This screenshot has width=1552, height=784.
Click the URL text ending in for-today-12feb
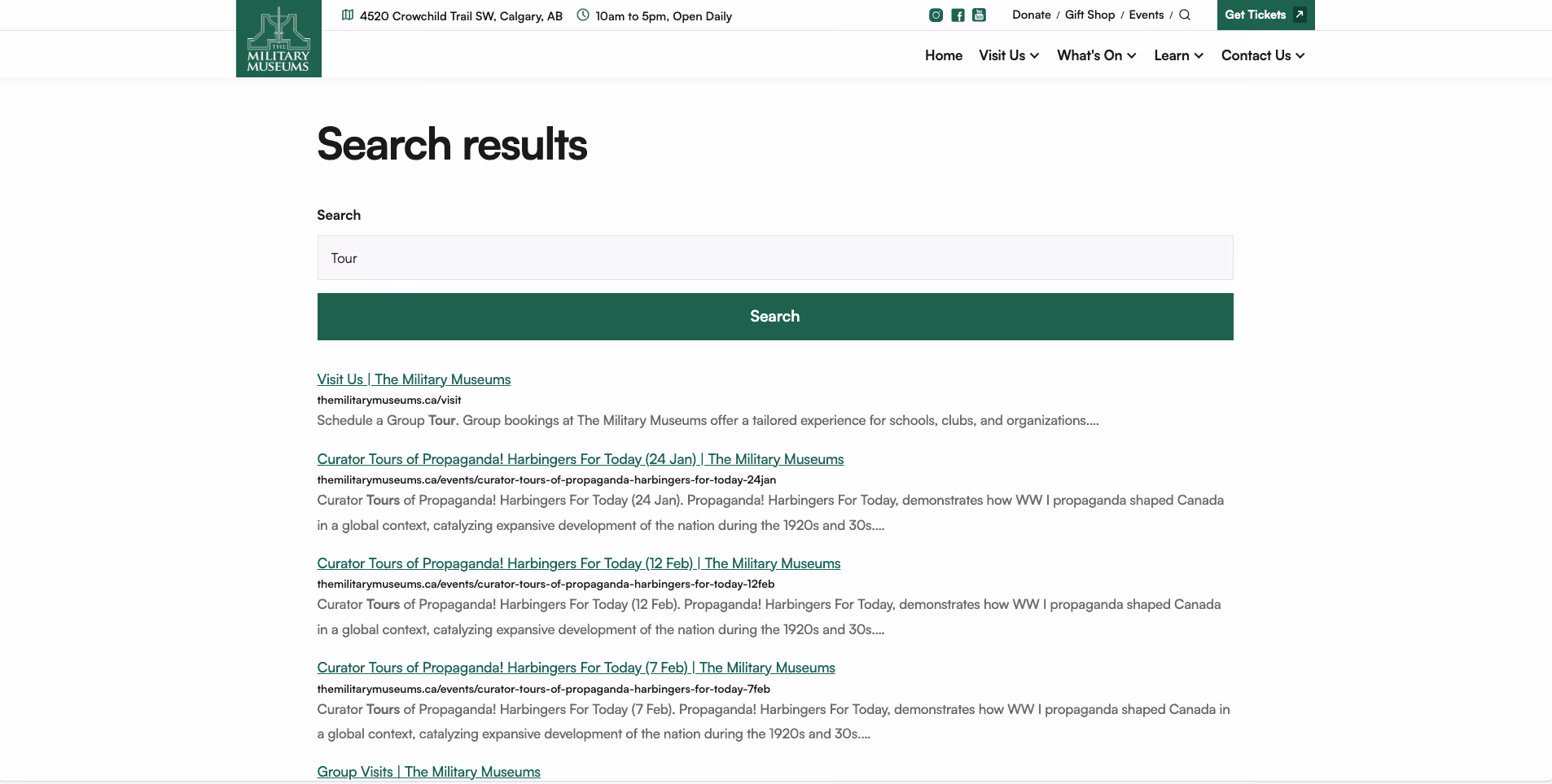[546, 584]
